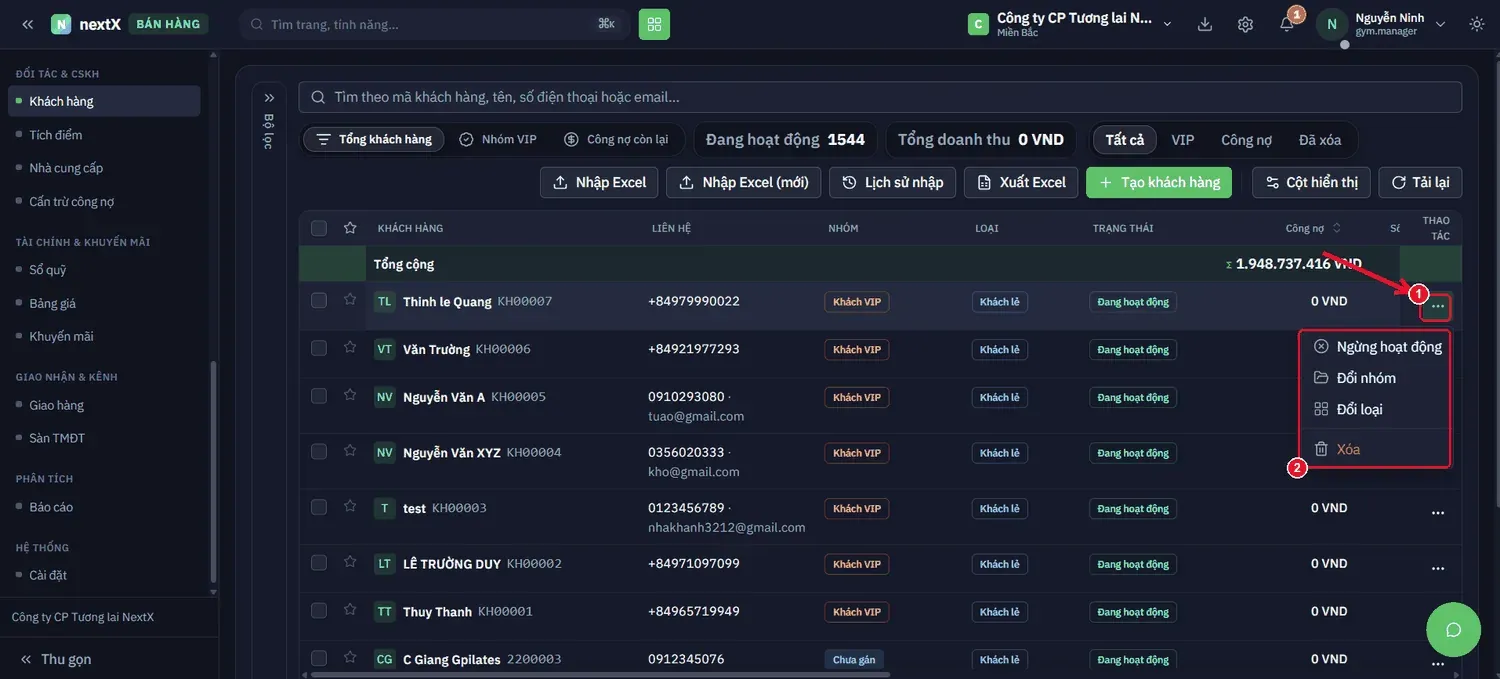This screenshot has height=679, width=1500.
Task: Click the nextX logo icon
Action: pos(61,24)
